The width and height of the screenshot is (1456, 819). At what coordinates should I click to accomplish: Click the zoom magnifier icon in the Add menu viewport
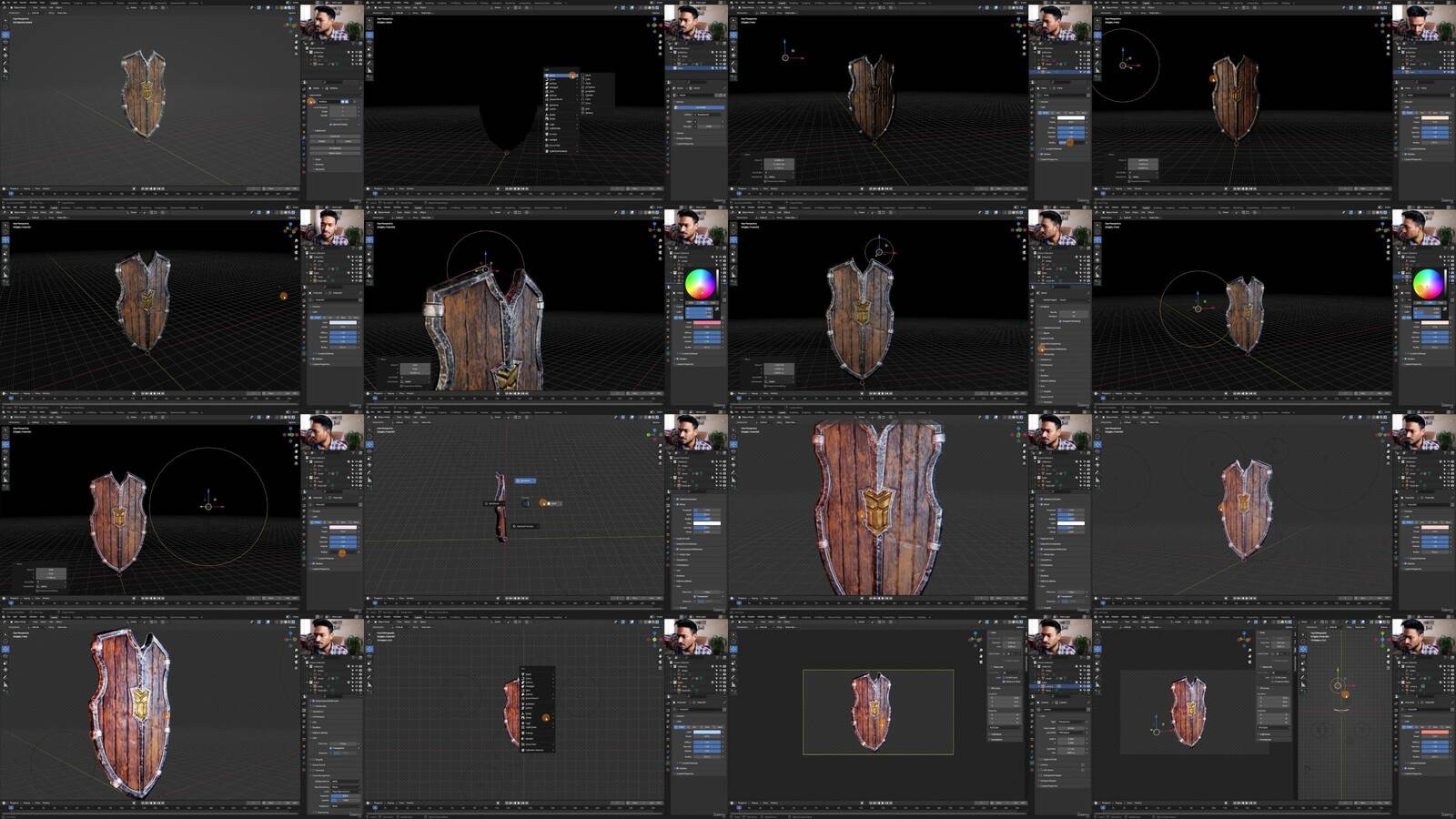(x=658, y=36)
